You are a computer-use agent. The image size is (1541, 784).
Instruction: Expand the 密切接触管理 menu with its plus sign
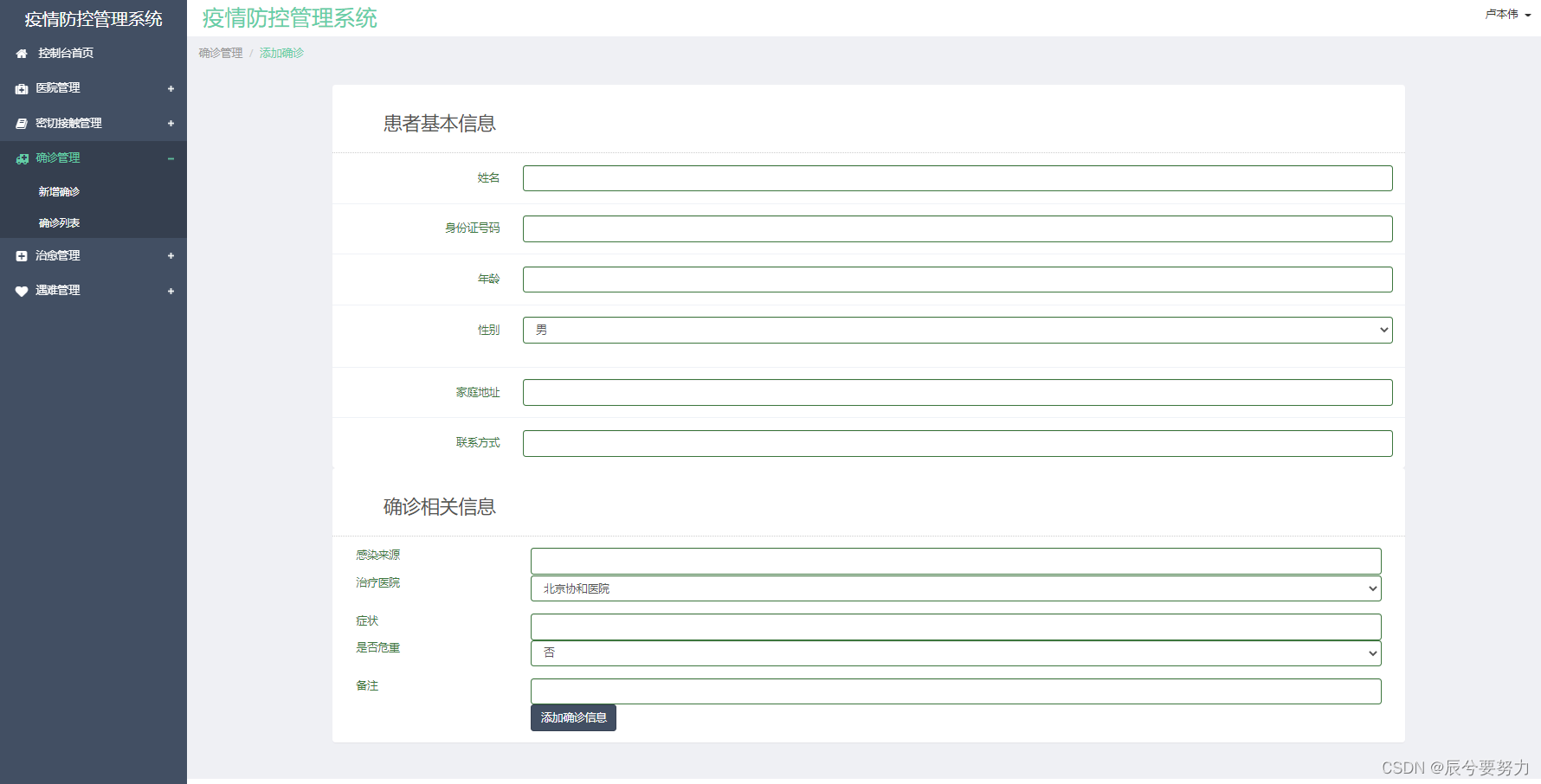171,124
